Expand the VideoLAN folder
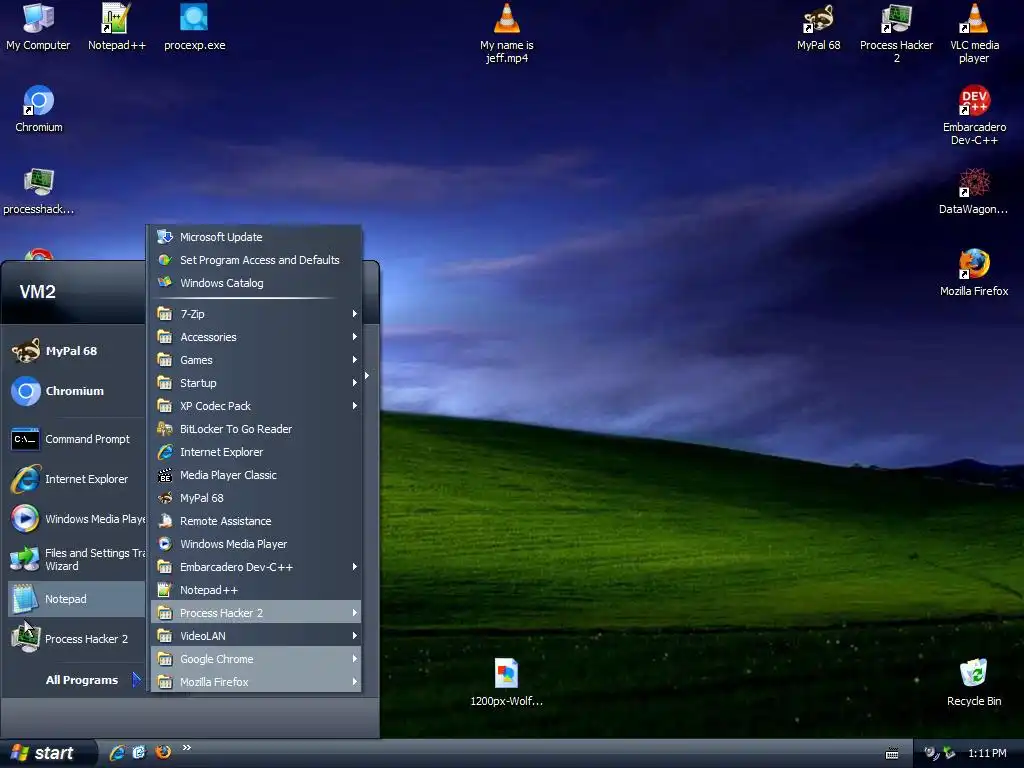The image size is (1024, 768). (256, 636)
